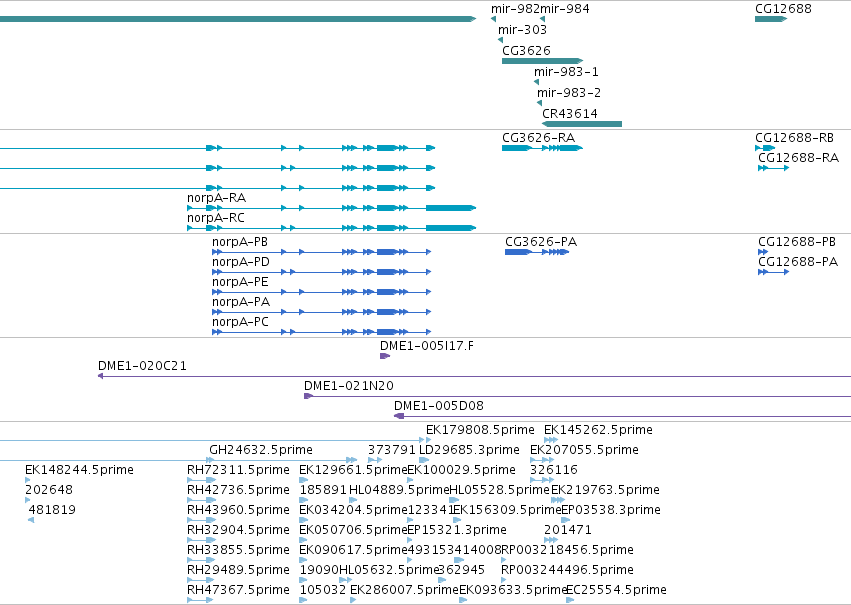This screenshot has height=605, width=851.
Task: Click the norpA-PA protein label
Action: click(x=241, y=302)
